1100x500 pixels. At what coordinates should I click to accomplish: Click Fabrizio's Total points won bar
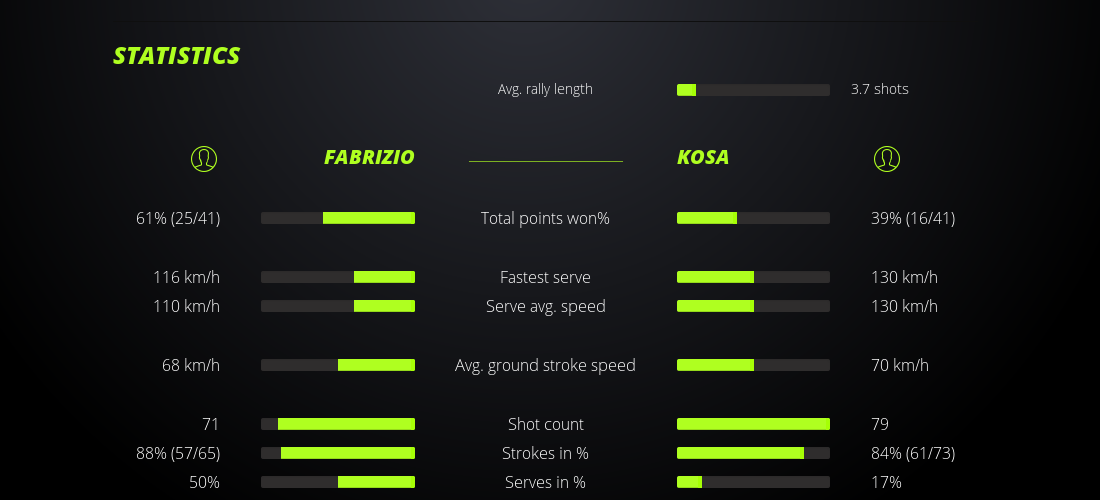point(338,218)
